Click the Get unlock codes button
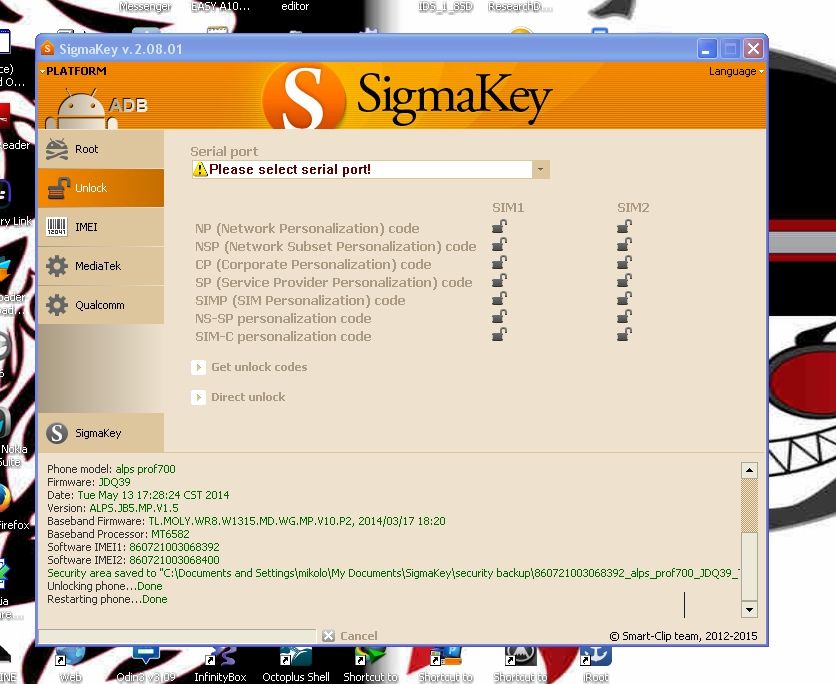The image size is (836, 684). (x=250, y=367)
